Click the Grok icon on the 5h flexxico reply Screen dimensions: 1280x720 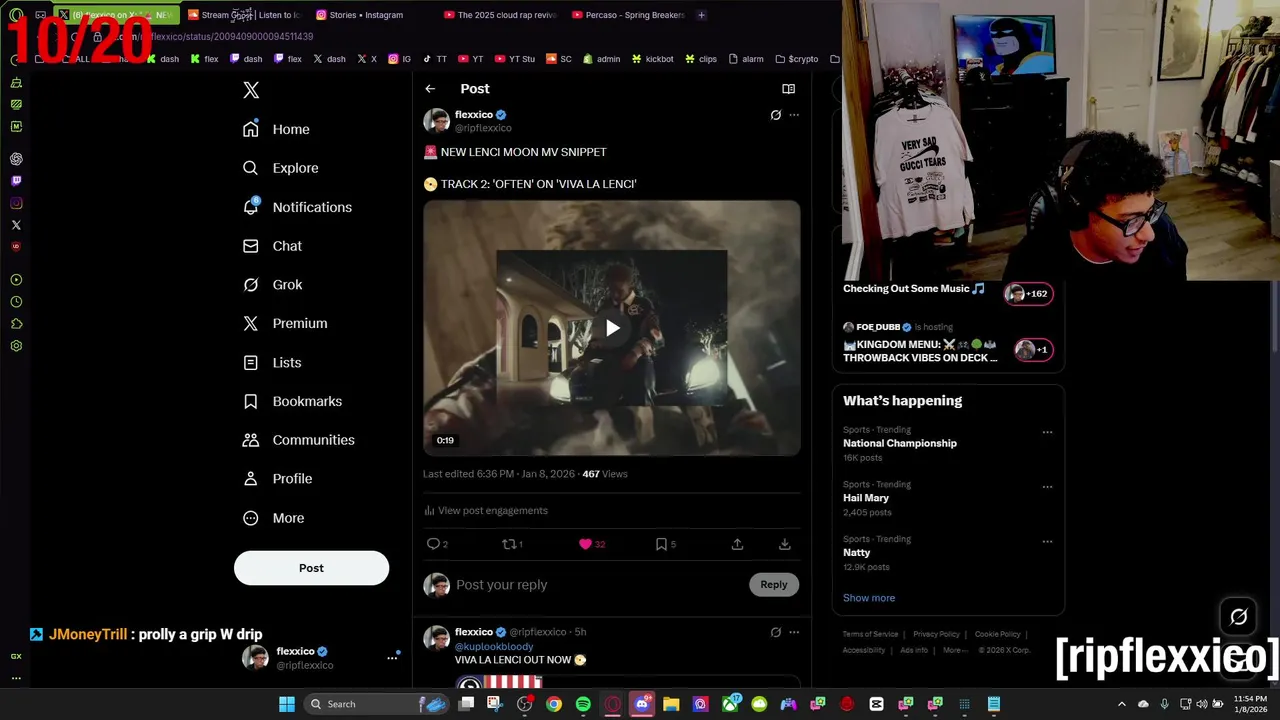pos(775,632)
